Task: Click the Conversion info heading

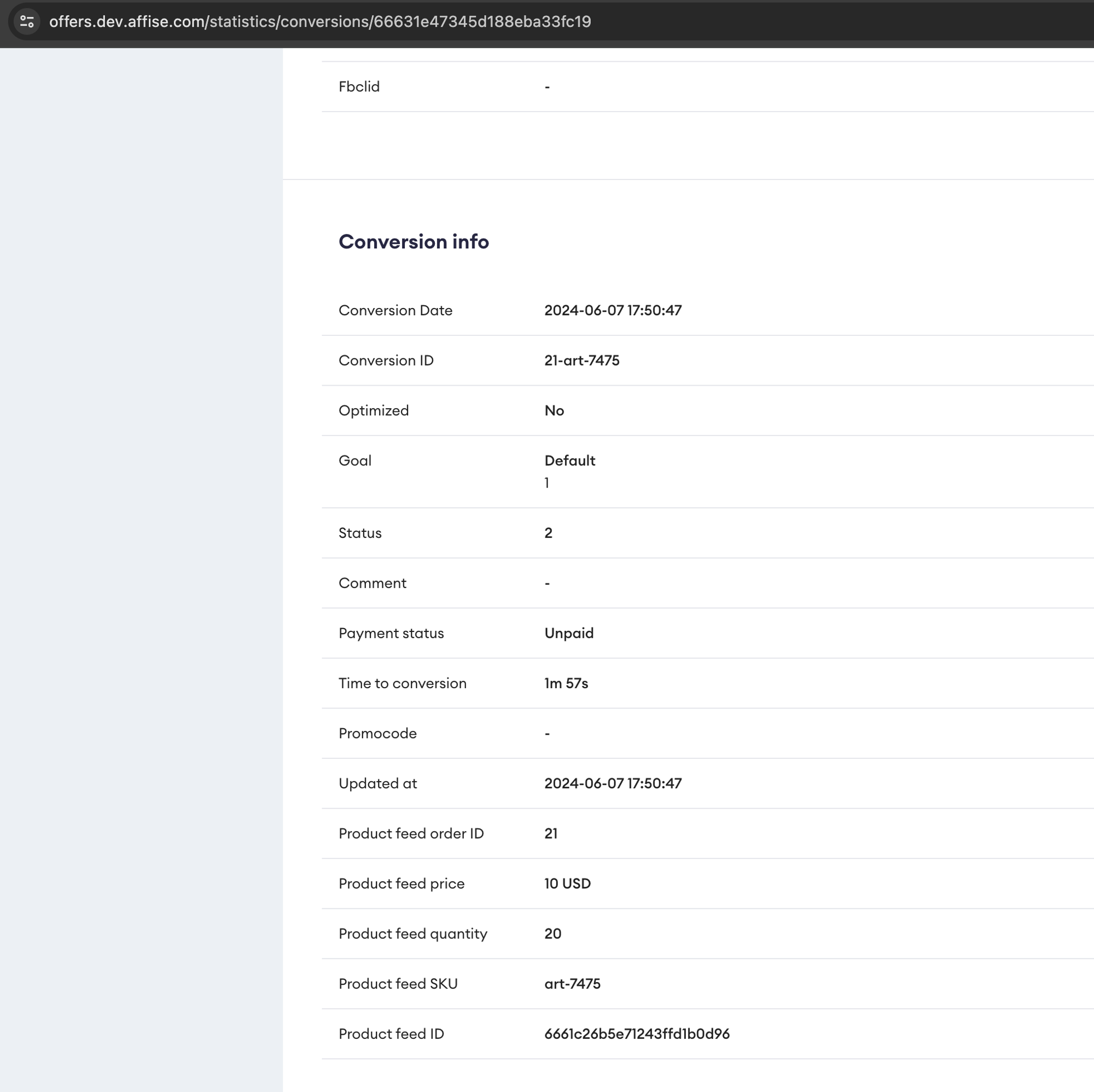Action: pyautogui.click(x=414, y=241)
